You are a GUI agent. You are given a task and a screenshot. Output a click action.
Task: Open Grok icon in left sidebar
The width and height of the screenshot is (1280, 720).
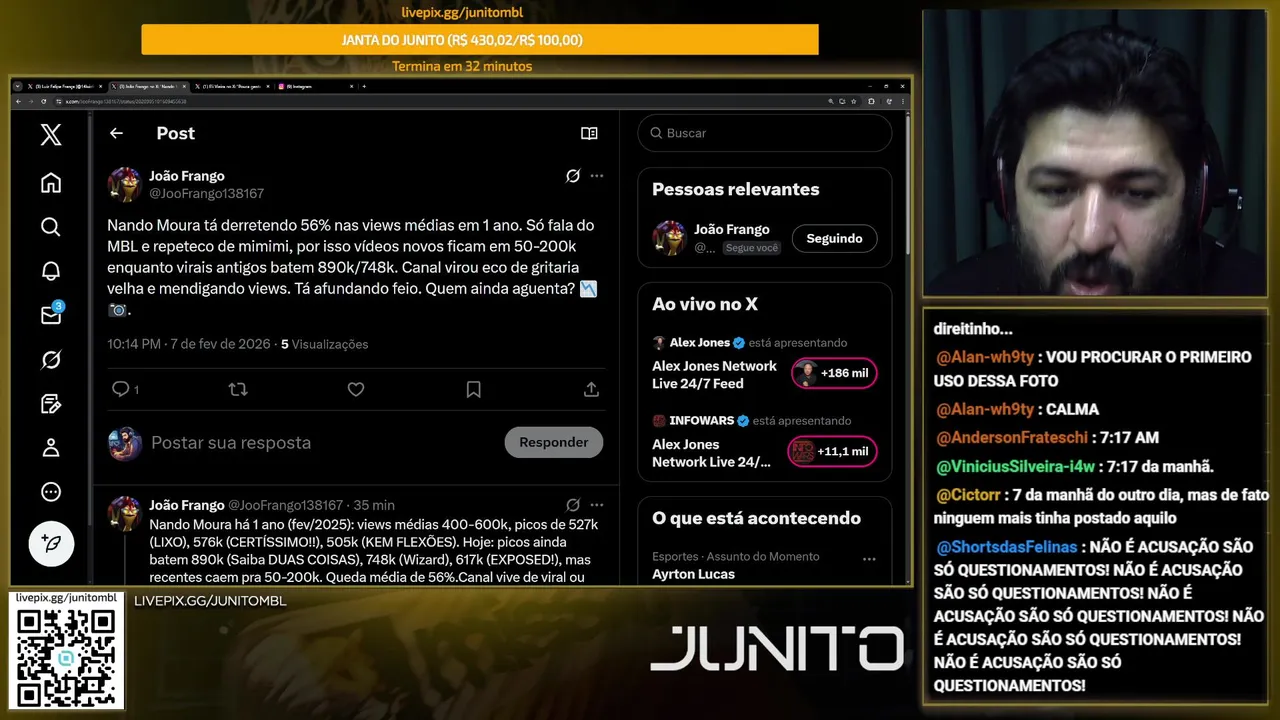[x=51, y=359]
